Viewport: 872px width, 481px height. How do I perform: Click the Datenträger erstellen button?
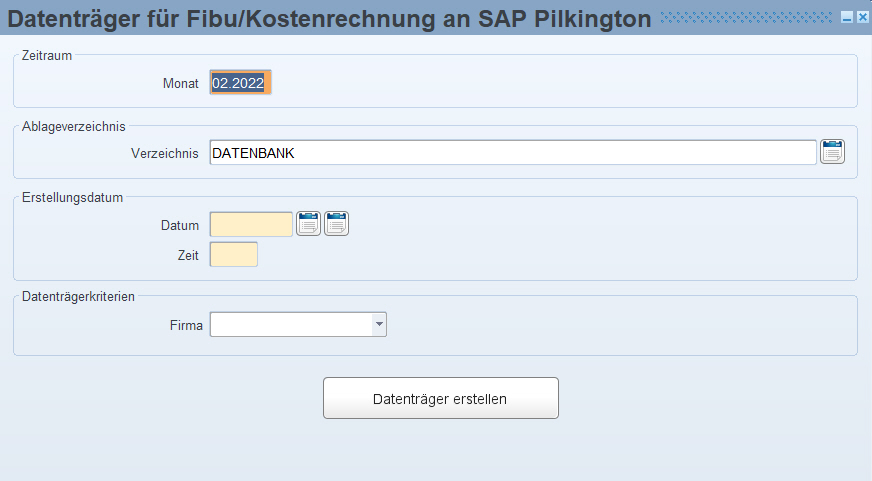tap(440, 398)
